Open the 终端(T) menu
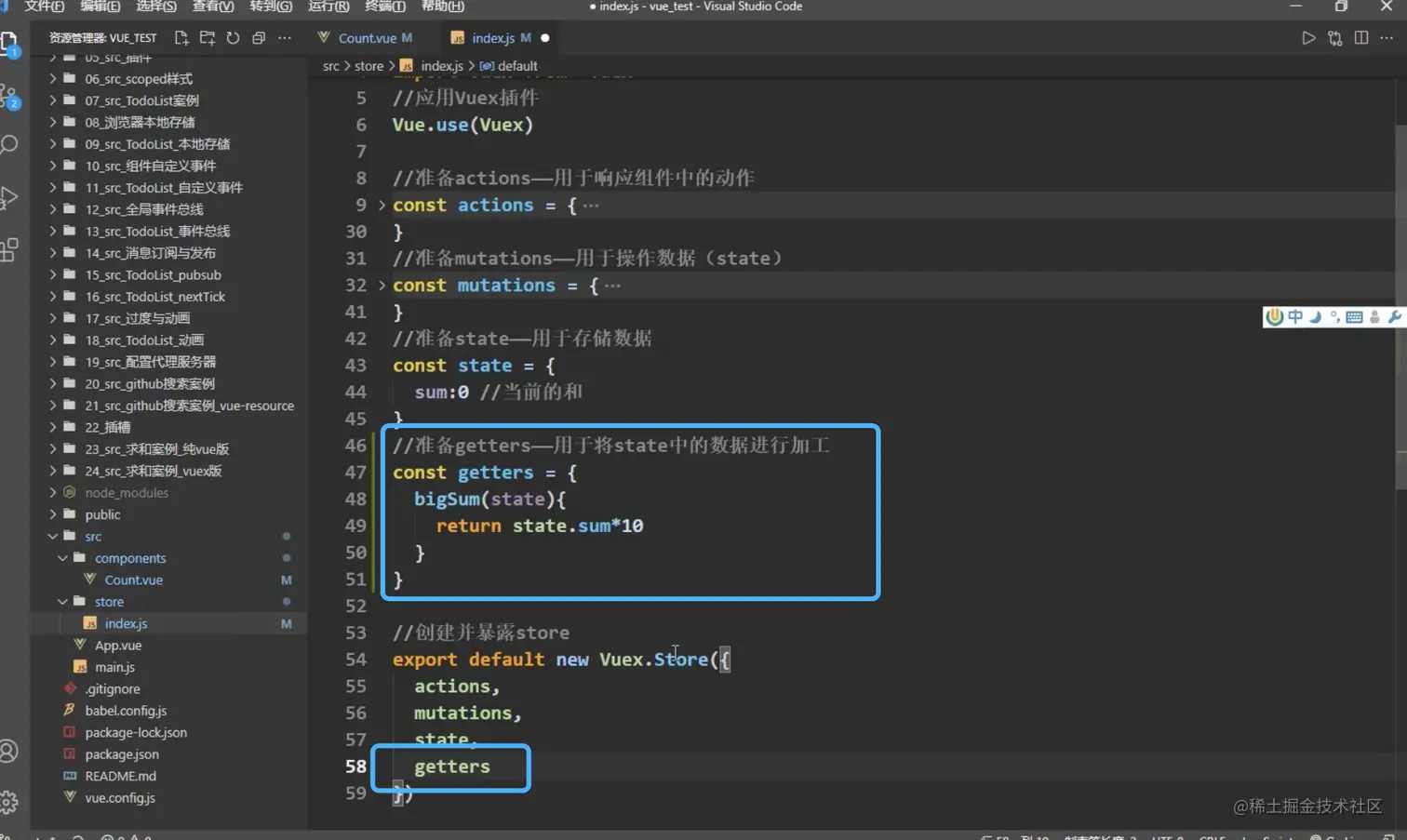Screen dimensions: 1407x840 click(x=385, y=7)
